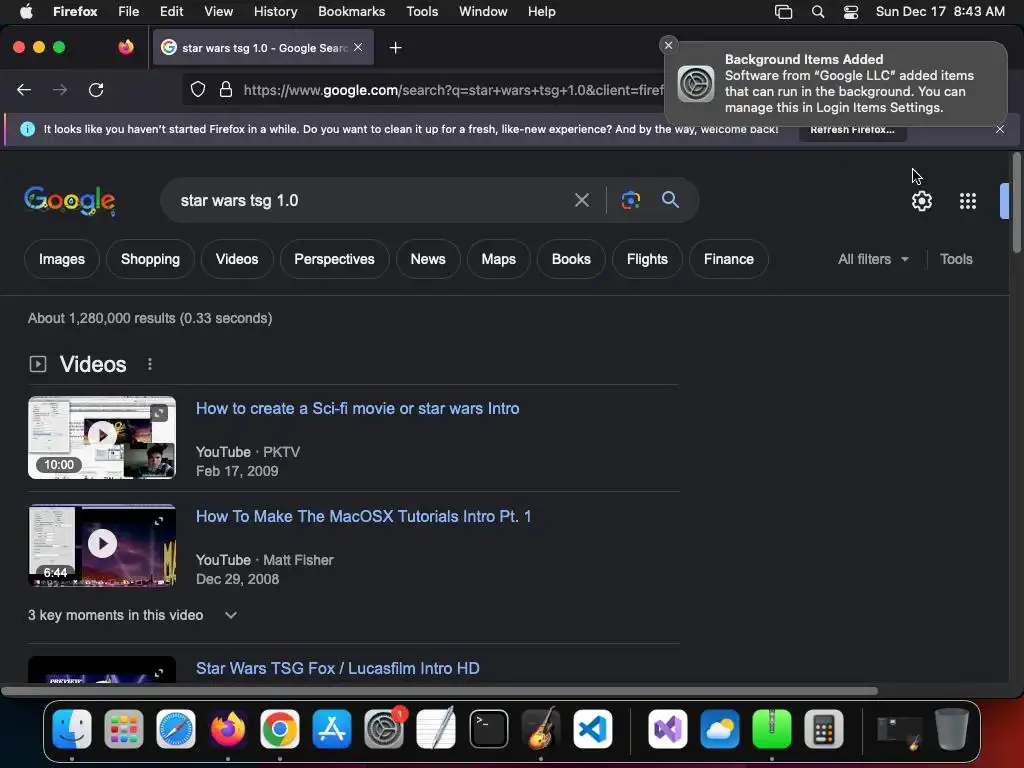The height and width of the screenshot is (768, 1024).
Task: Go back using the browser back arrow
Action: 24,90
